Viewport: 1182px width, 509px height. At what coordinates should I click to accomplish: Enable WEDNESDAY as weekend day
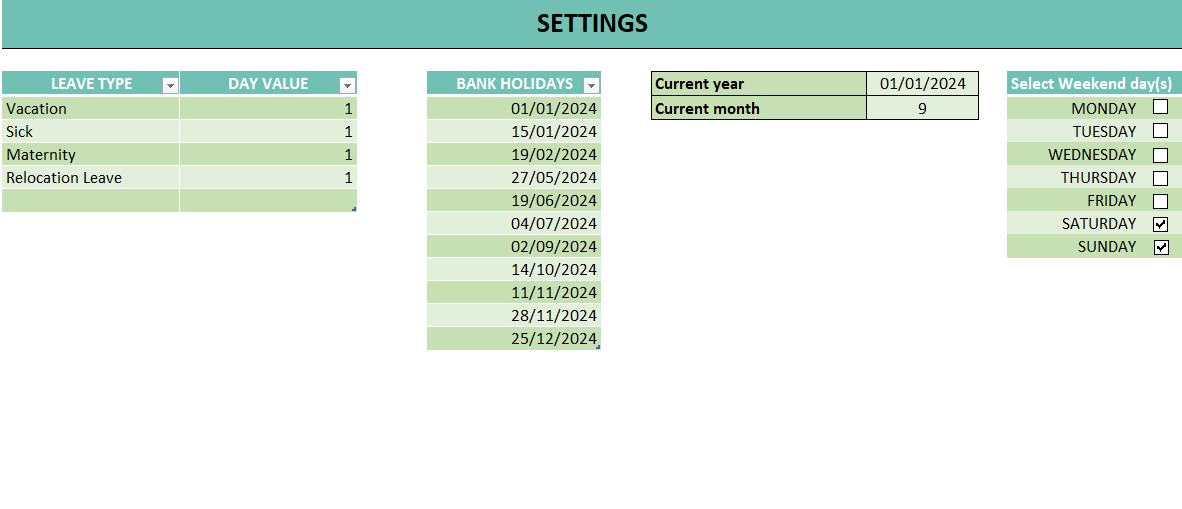point(1161,155)
